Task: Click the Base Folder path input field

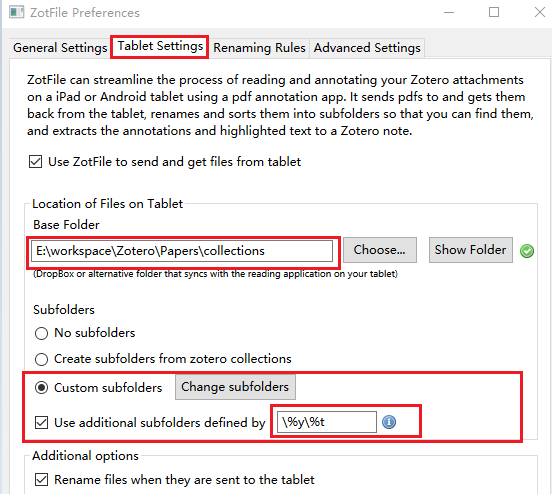Action: click(x=182, y=251)
